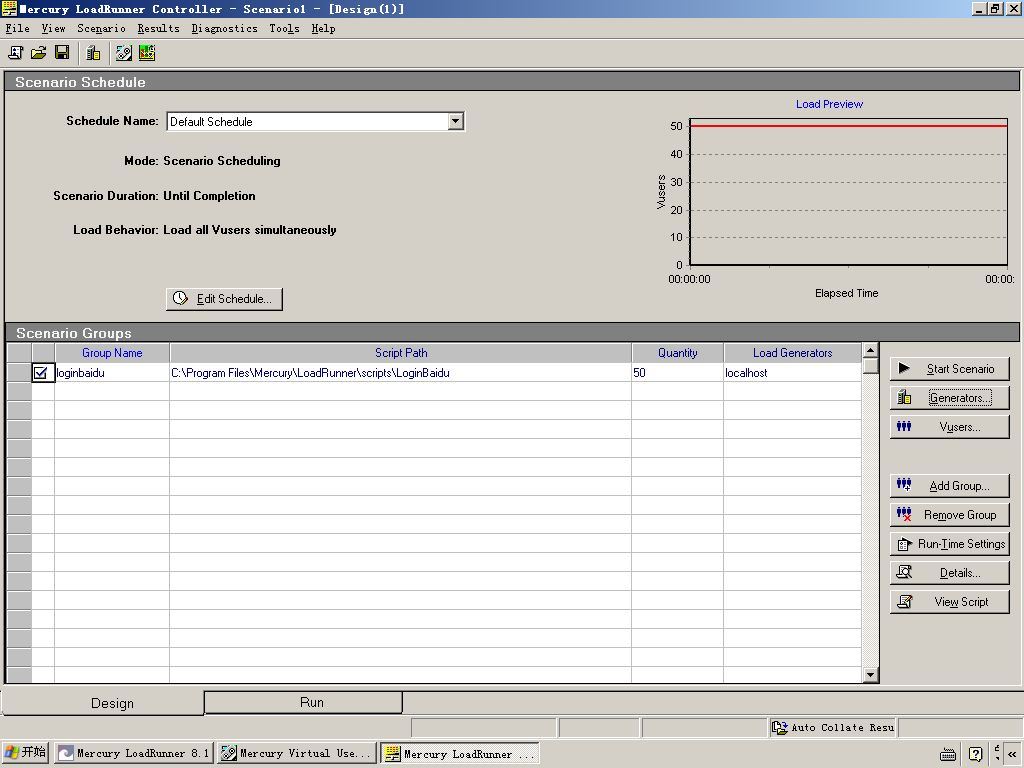Click the Quantity column header

678,353
